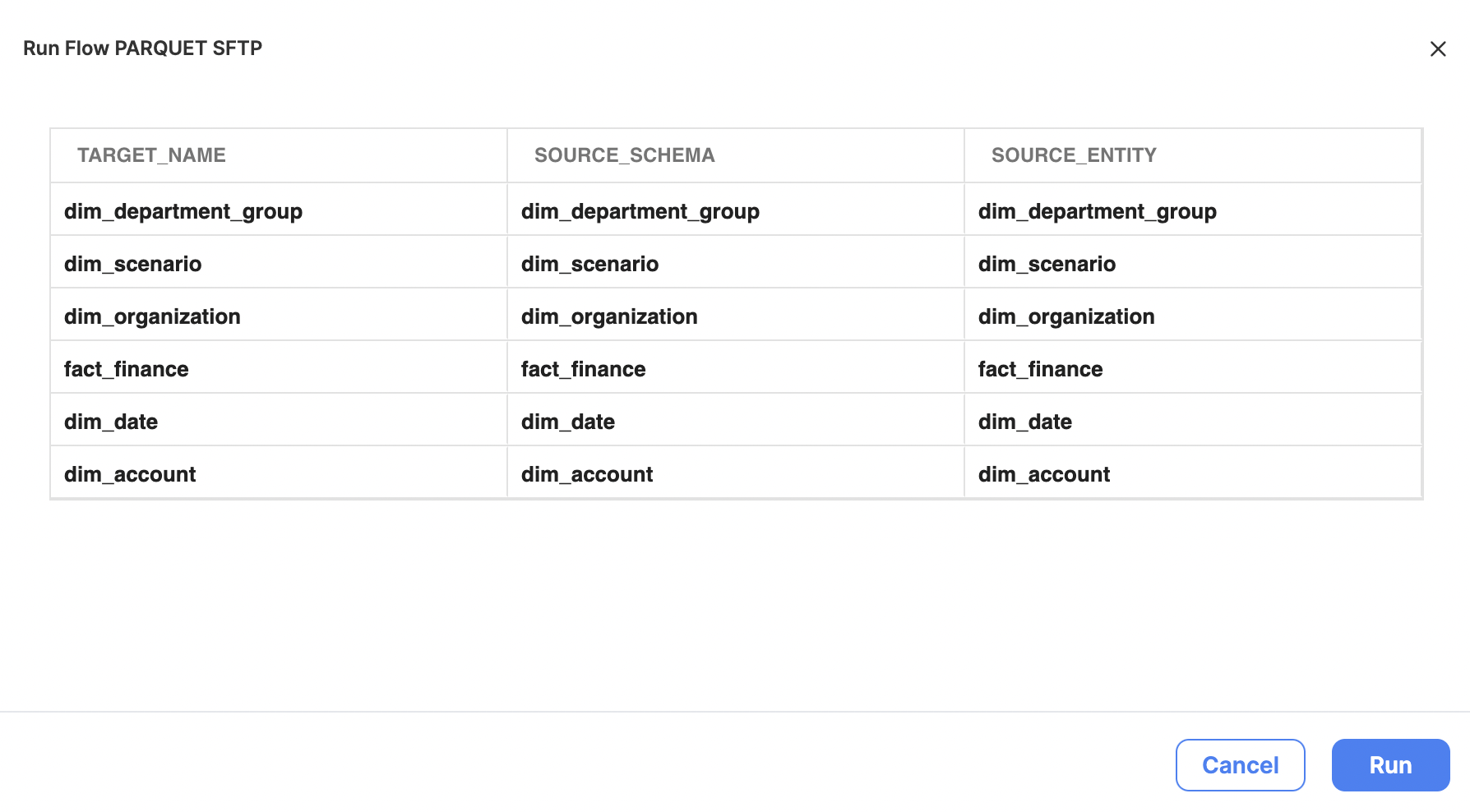Select fact_finance in the TARGET_NAME column
The width and height of the screenshot is (1470, 812).
point(127,369)
